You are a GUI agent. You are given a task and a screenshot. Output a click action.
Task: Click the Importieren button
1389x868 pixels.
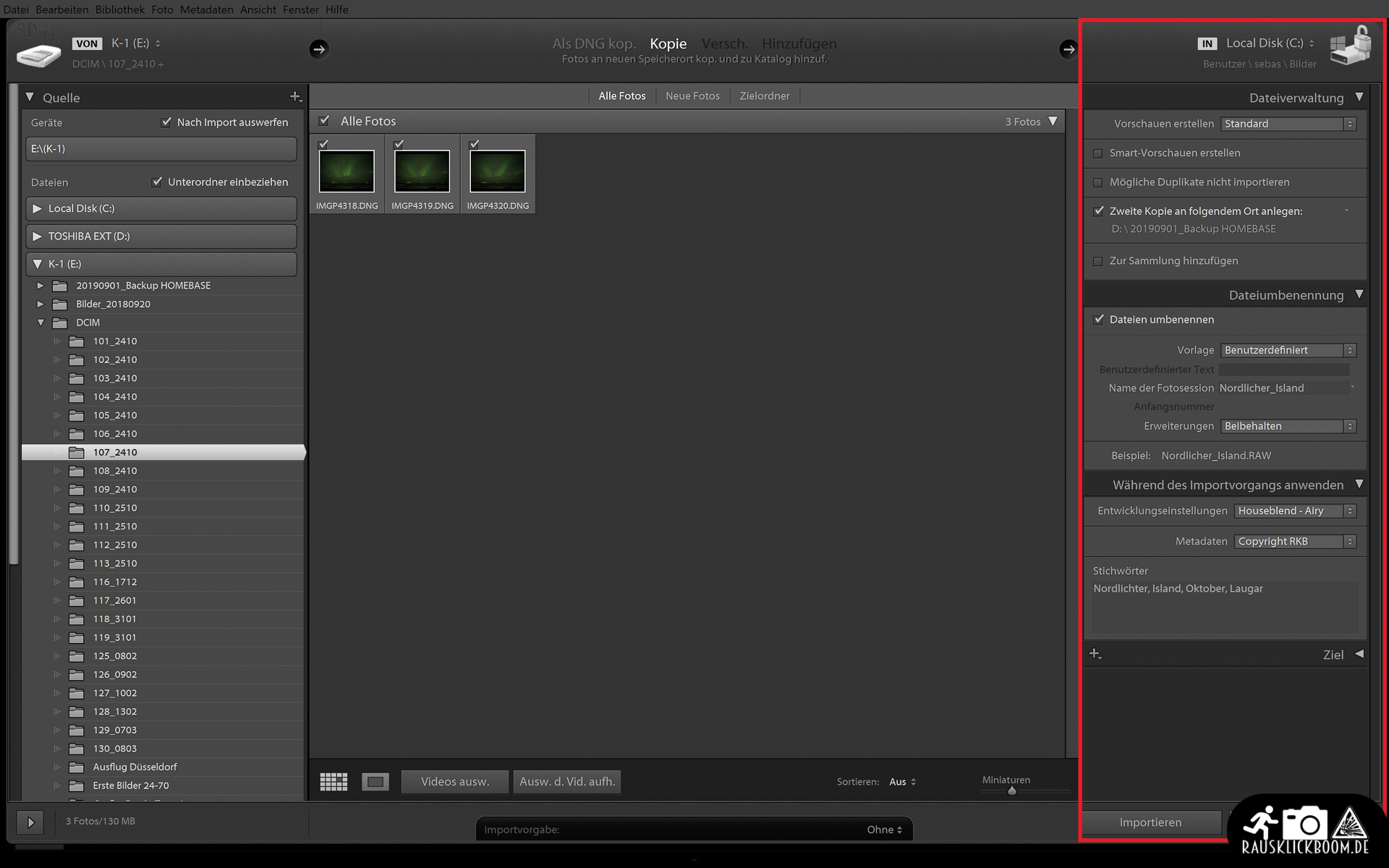pos(1150,822)
